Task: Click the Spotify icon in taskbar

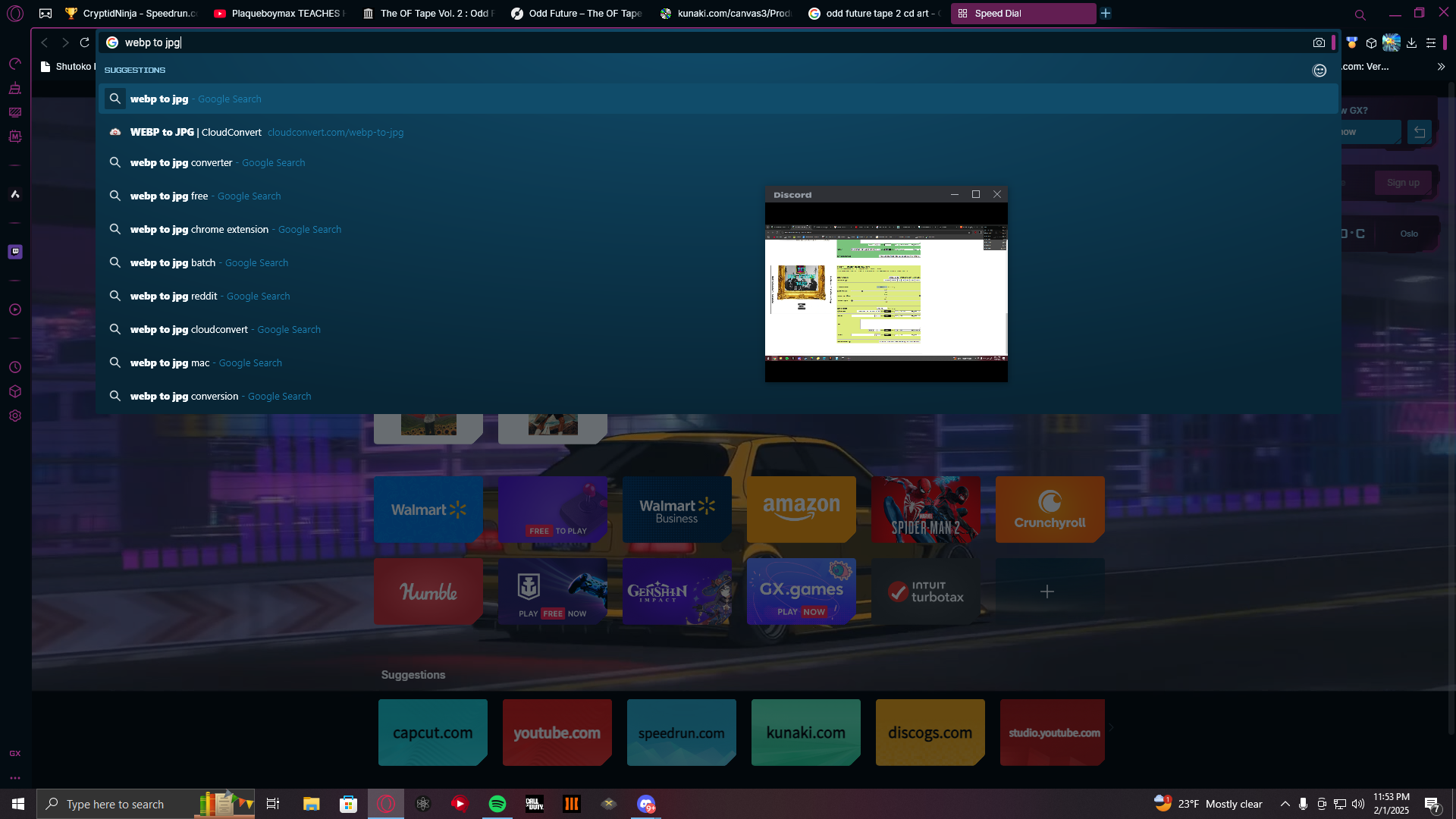Action: pos(497,804)
